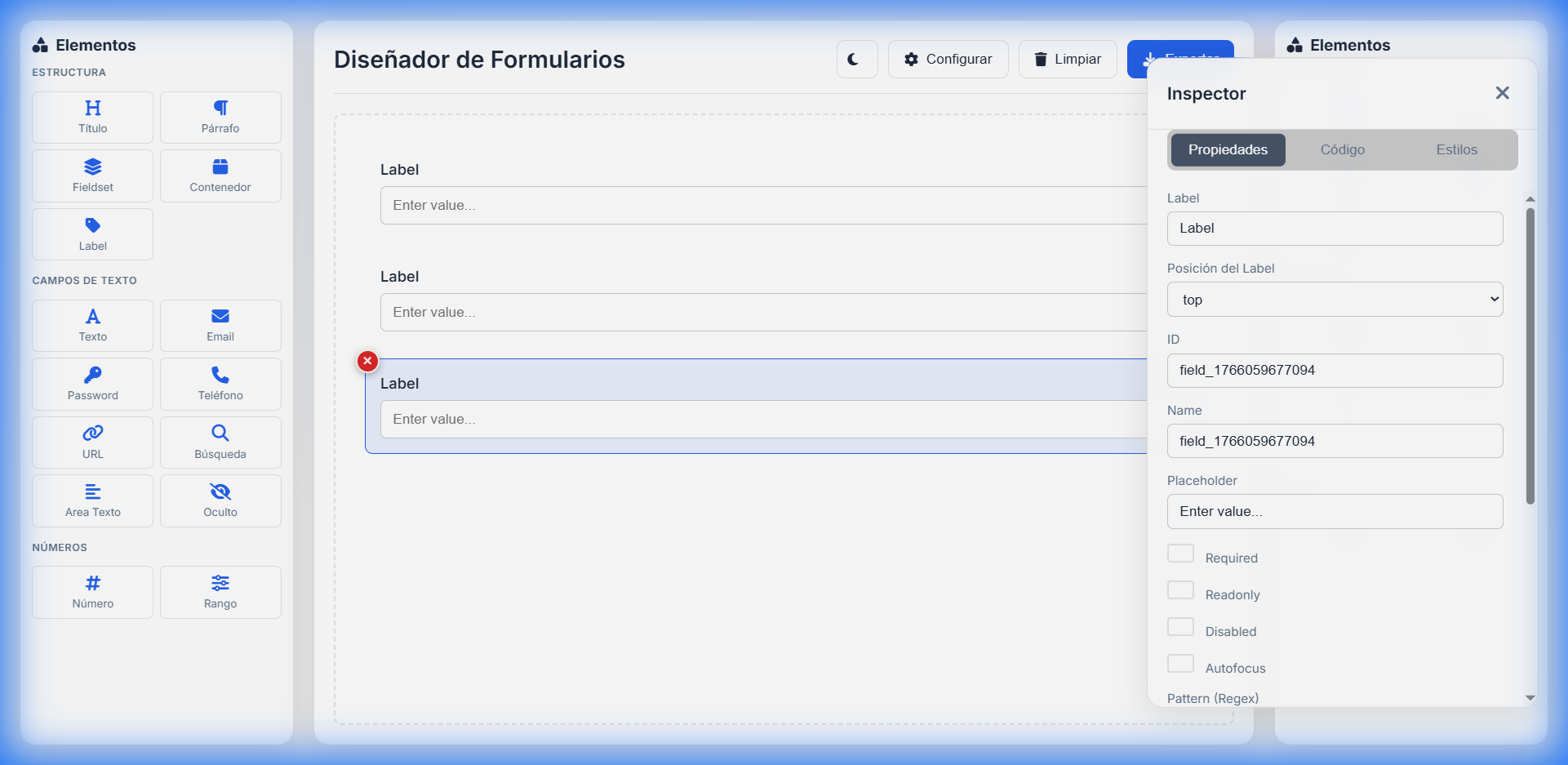
Task: Toggle dark mode with moon icon
Action: coord(856,60)
